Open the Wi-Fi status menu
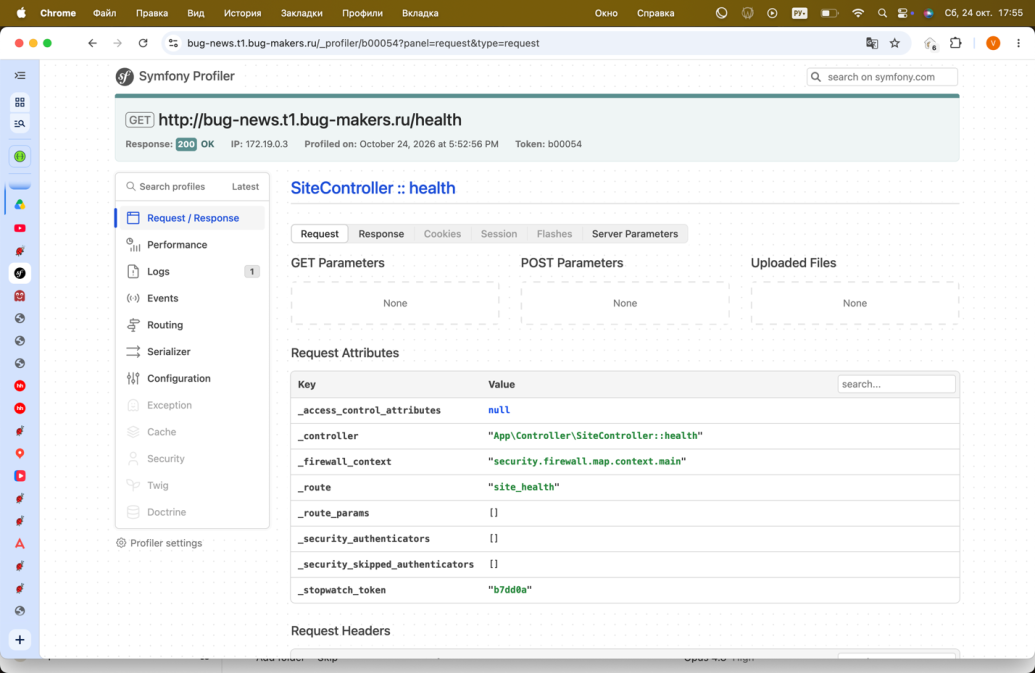The width and height of the screenshot is (1035, 673). [857, 13]
